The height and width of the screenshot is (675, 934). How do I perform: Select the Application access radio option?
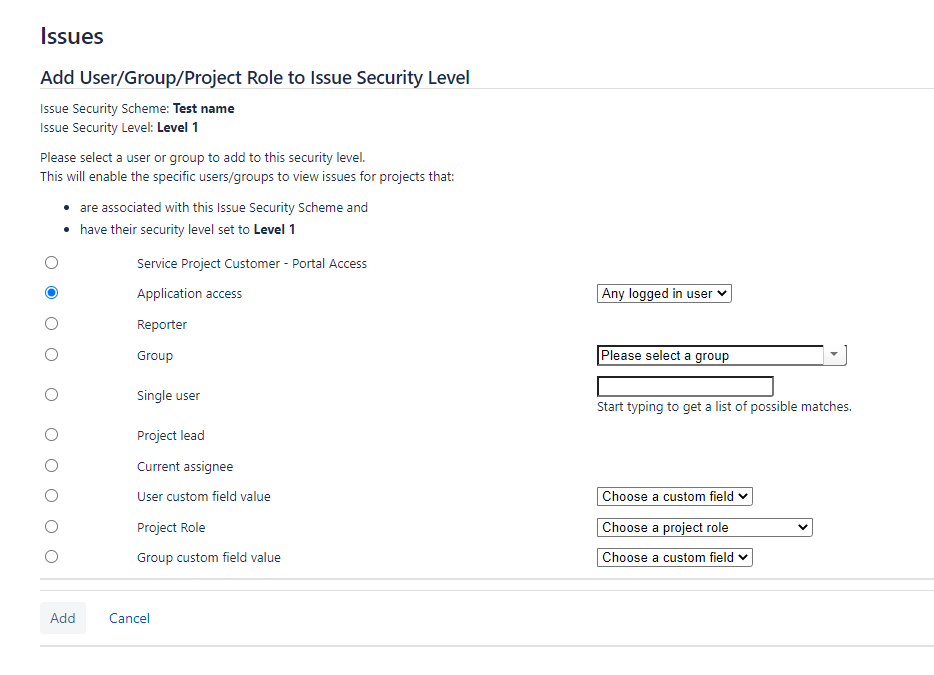[x=52, y=293]
